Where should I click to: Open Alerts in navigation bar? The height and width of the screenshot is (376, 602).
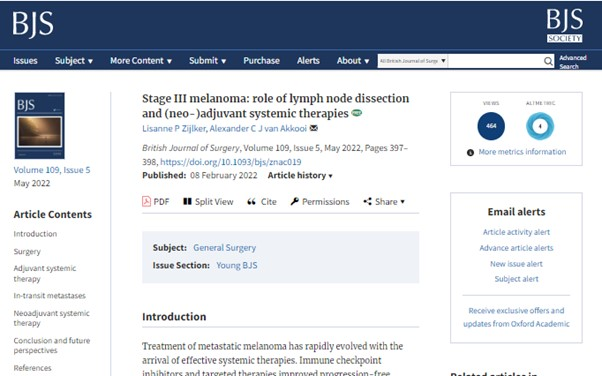pos(308,61)
